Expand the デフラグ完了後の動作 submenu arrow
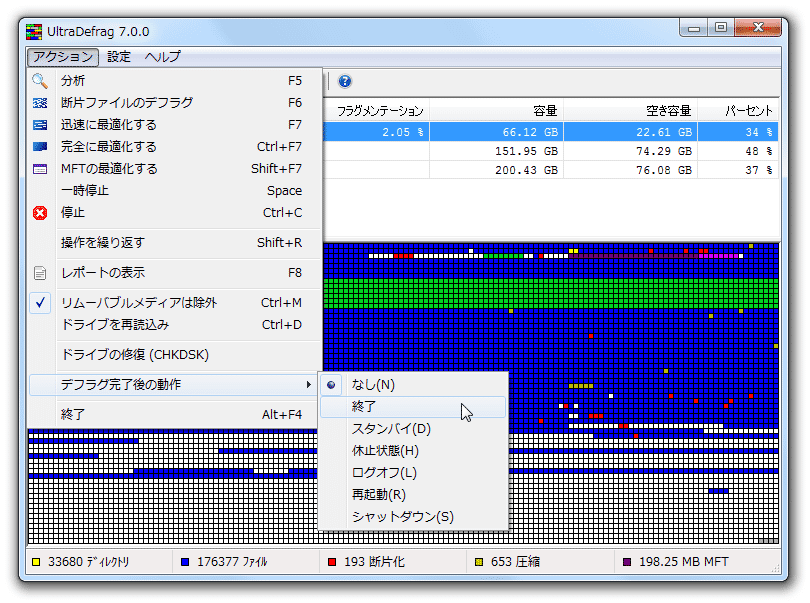Viewport: 810px width, 603px height. pyautogui.click(x=308, y=384)
